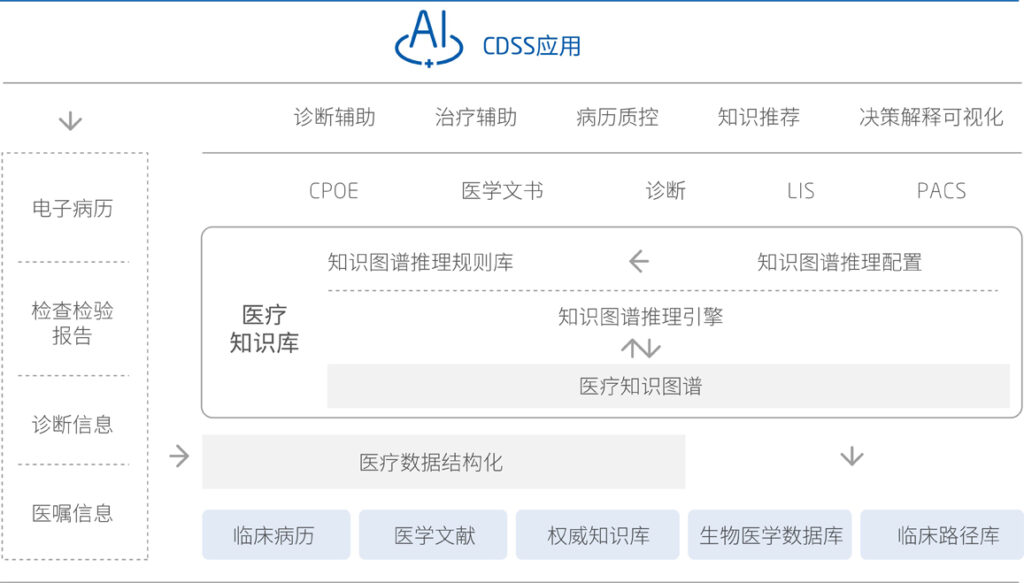The height and width of the screenshot is (583, 1024).
Task: Click the 临床路径库 button
Action: click(942, 535)
